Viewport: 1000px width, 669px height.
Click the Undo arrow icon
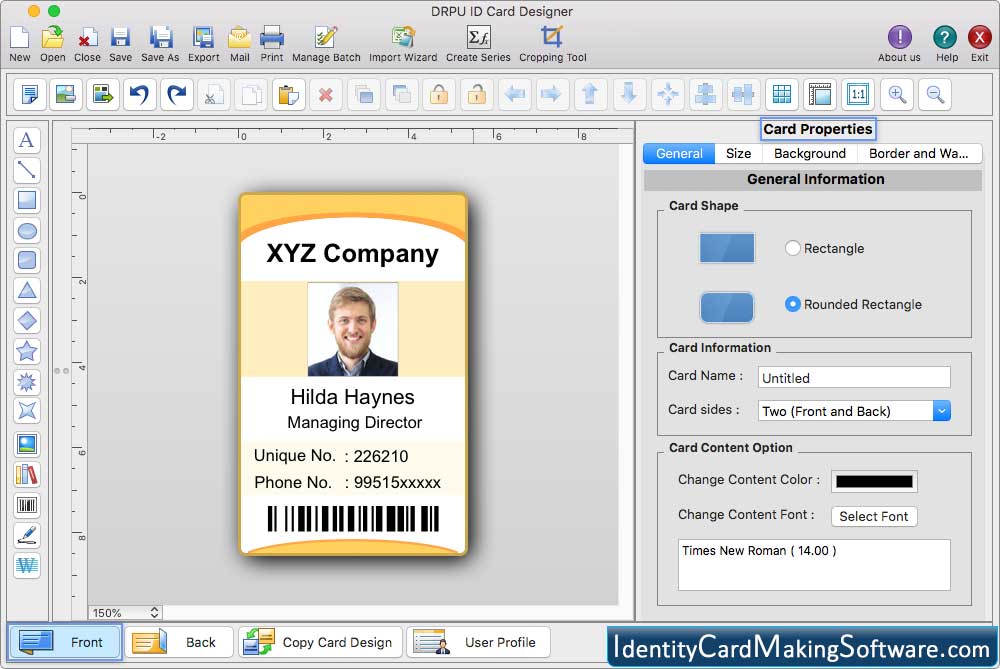(x=139, y=94)
